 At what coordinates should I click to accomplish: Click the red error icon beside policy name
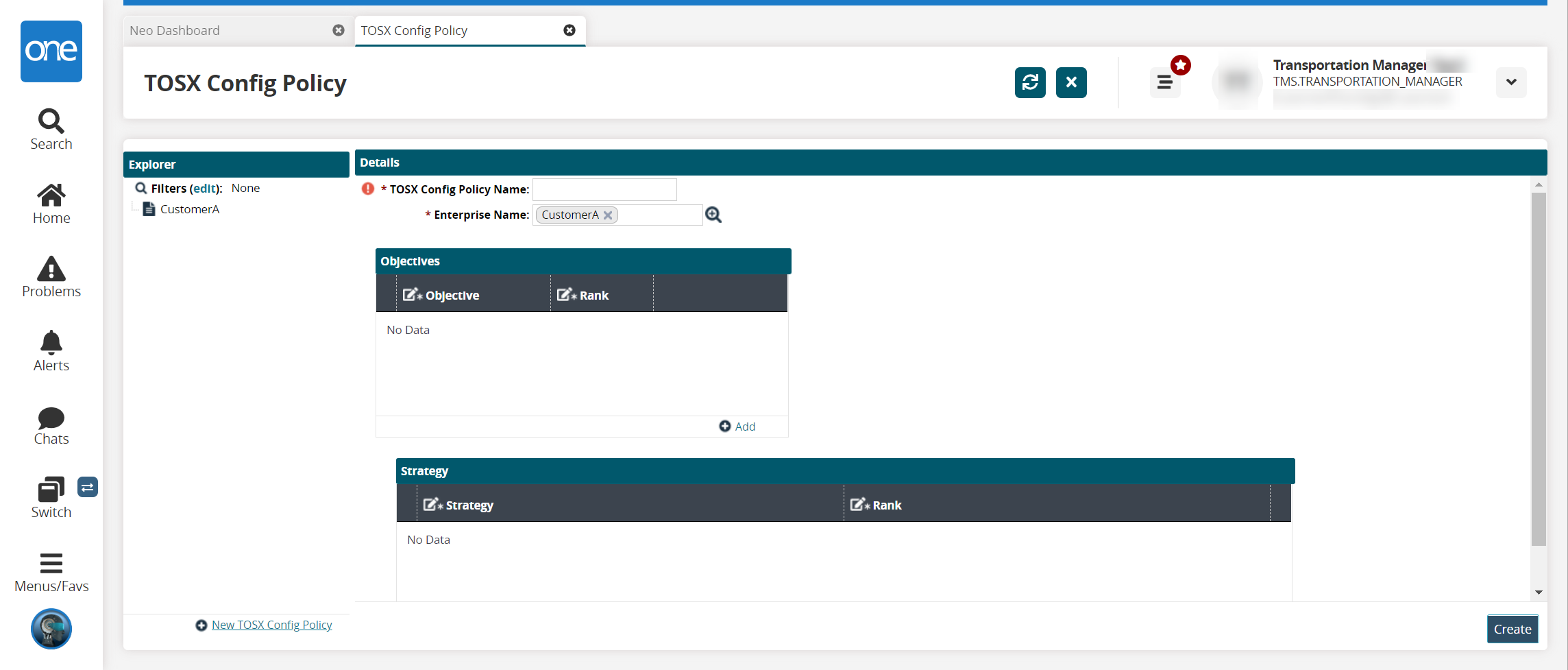(x=368, y=189)
